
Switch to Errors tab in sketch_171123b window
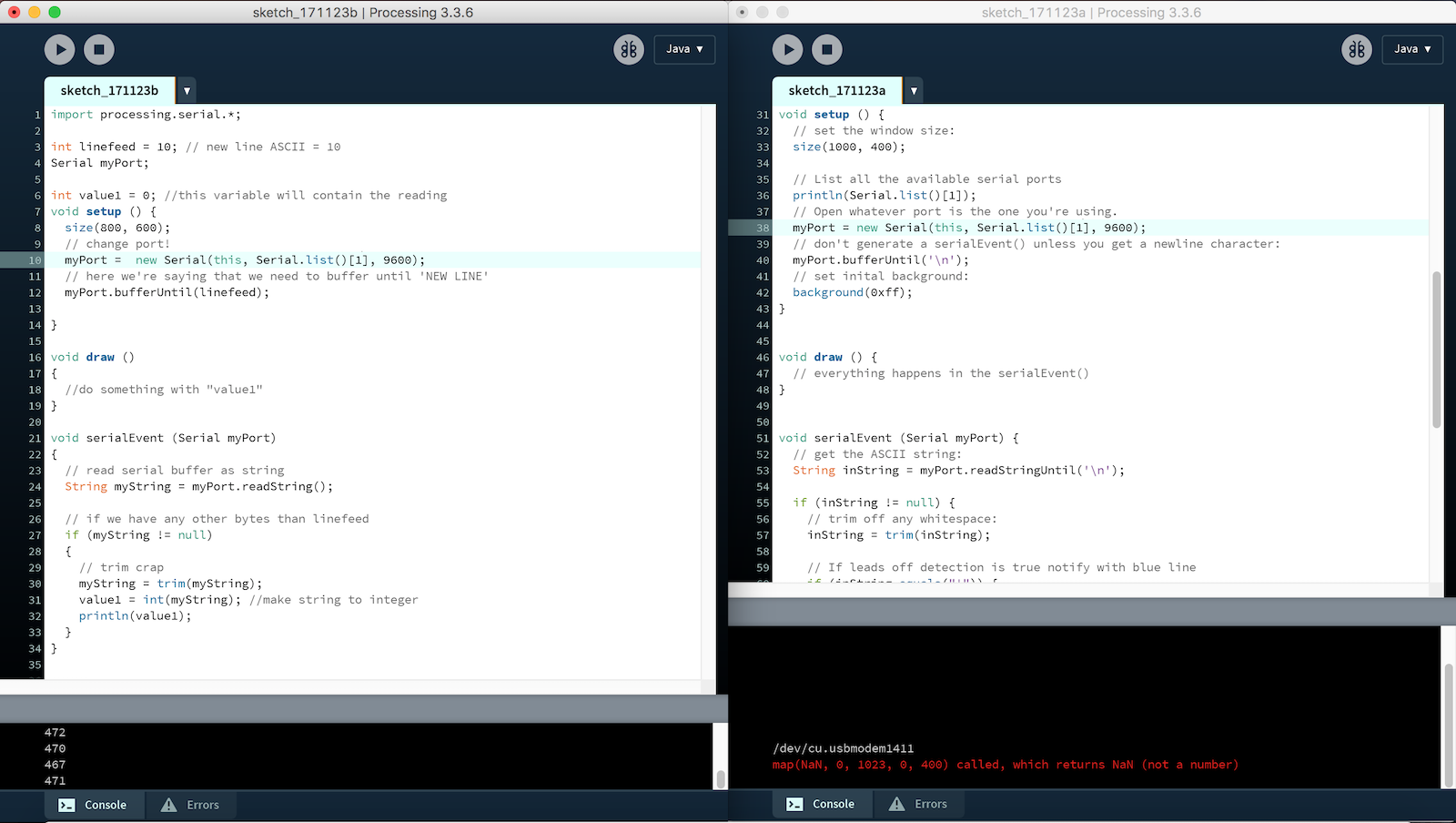pyautogui.click(x=190, y=805)
